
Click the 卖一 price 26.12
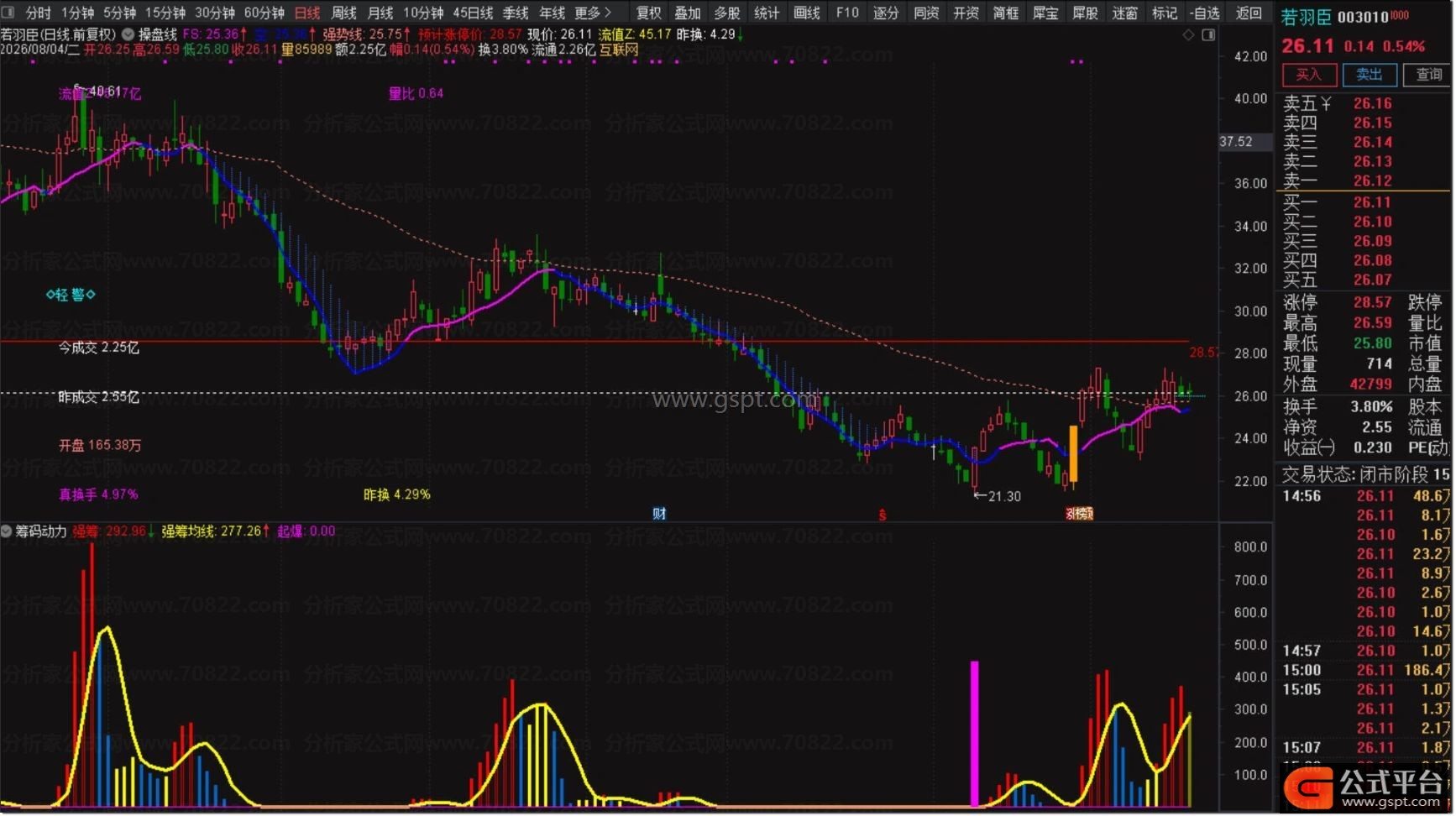click(1373, 180)
